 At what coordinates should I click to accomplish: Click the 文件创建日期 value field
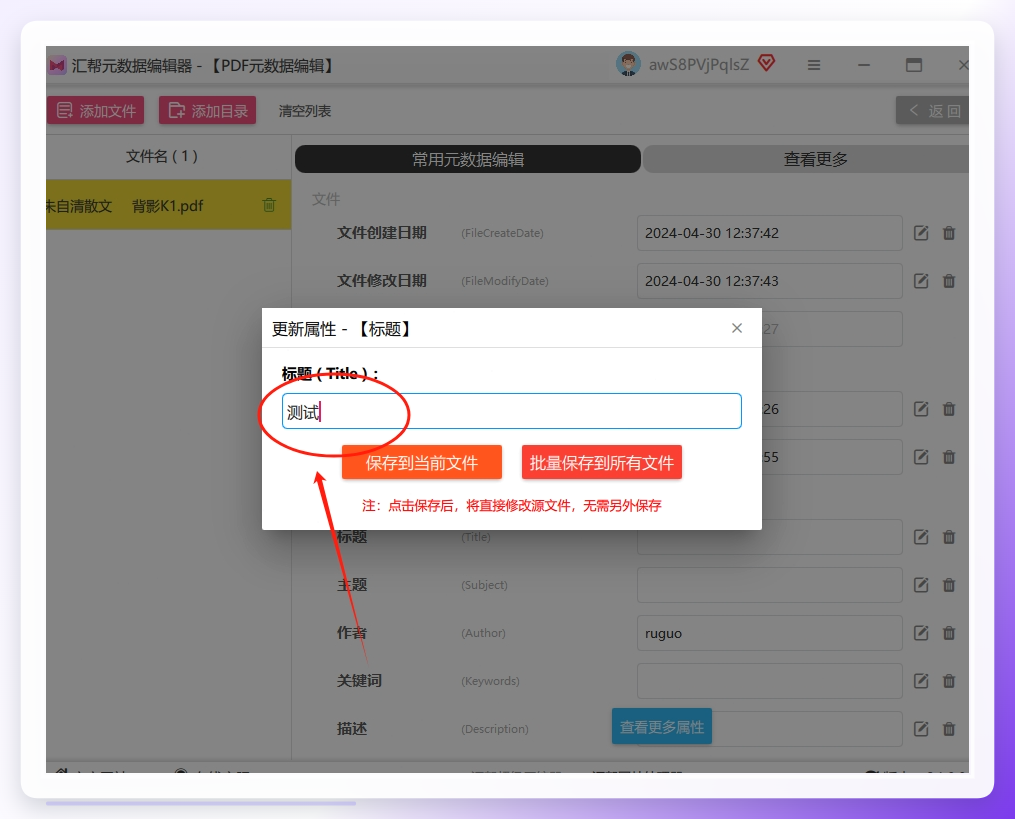coord(770,233)
